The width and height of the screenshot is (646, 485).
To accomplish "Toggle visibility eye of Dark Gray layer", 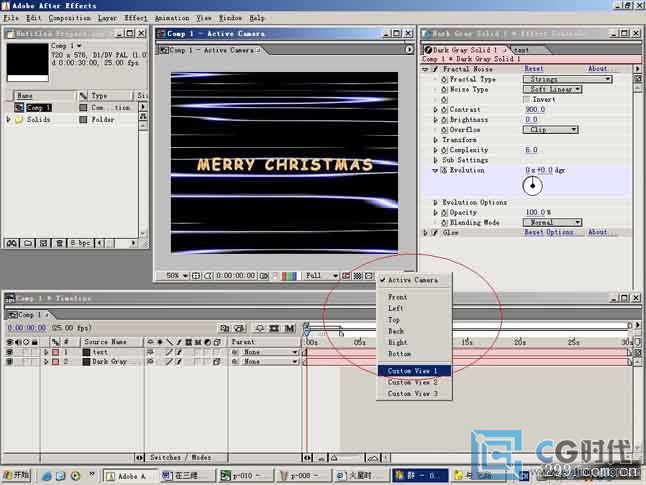I will tap(9, 361).
